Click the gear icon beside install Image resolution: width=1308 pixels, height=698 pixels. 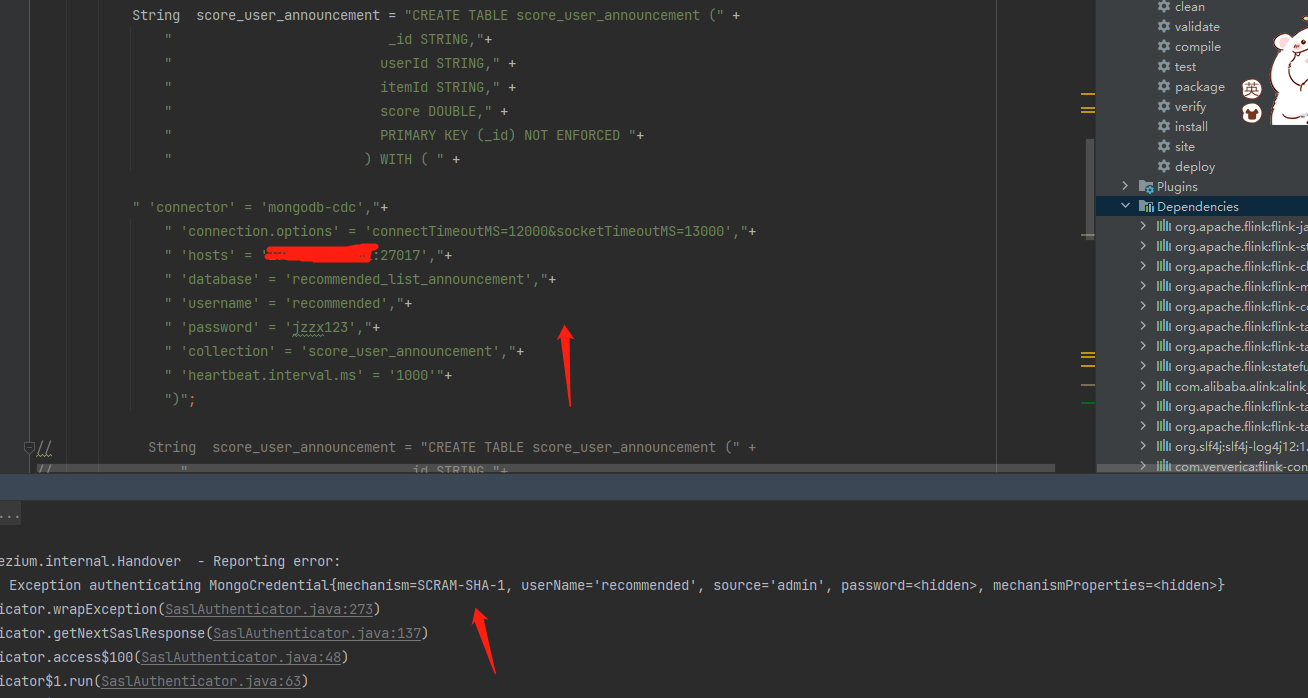[1164, 126]
